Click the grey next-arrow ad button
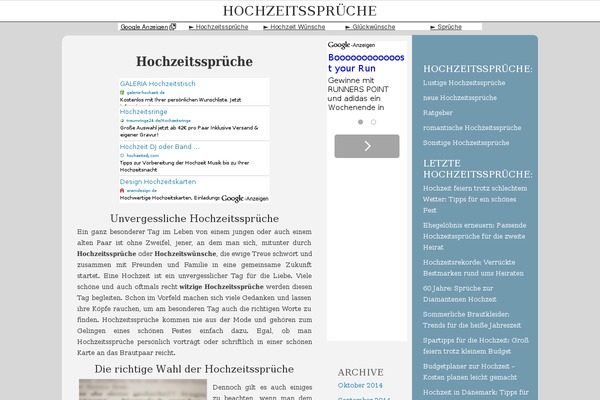 (367, 146)
